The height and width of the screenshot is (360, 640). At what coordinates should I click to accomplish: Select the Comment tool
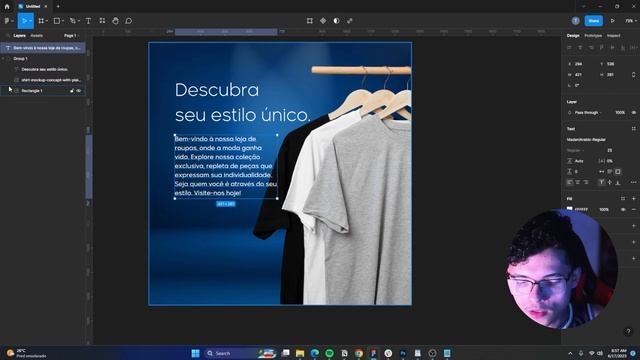click(x=129, y=21)
